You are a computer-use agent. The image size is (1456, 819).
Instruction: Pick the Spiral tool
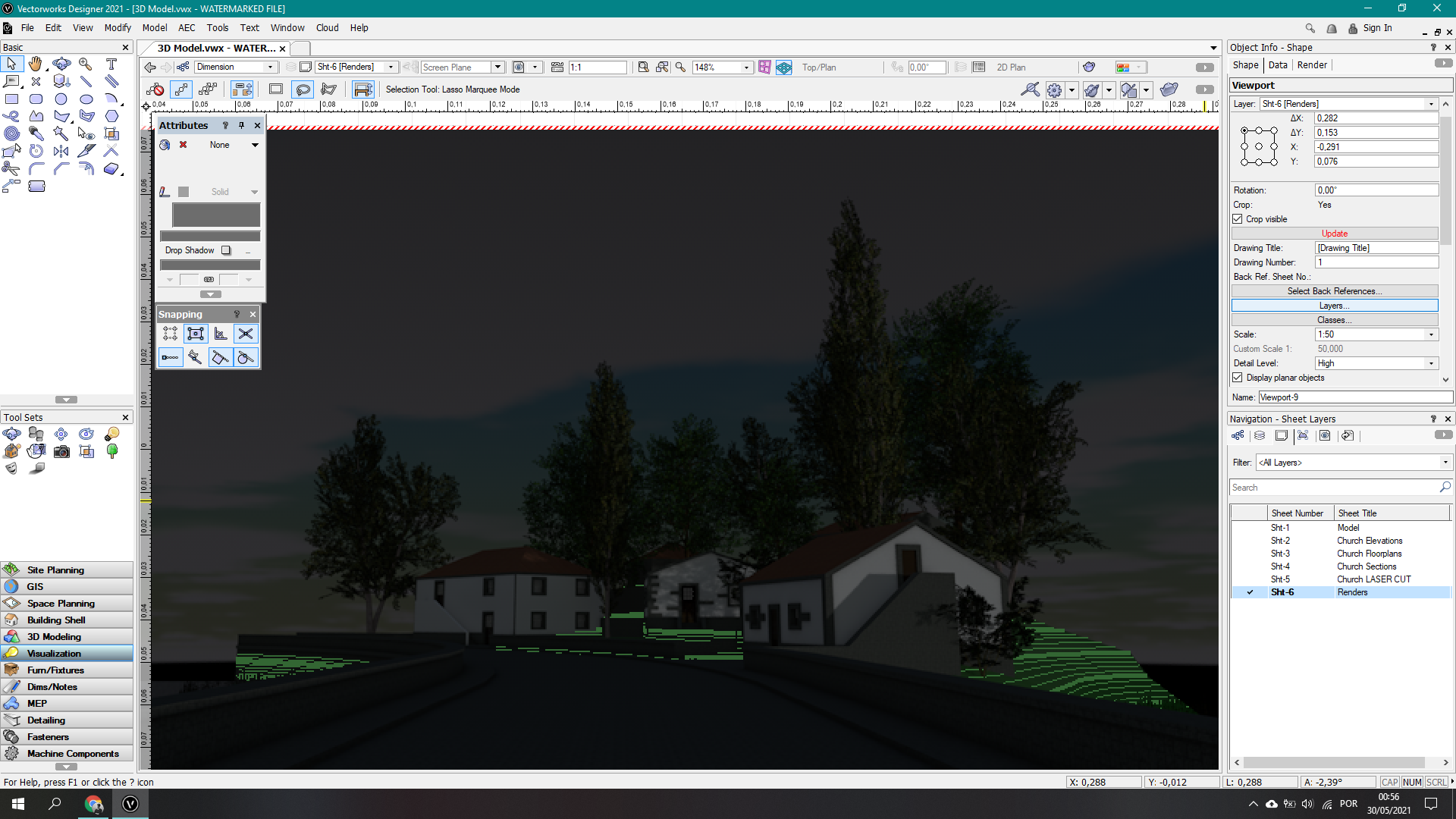(11, 133)
